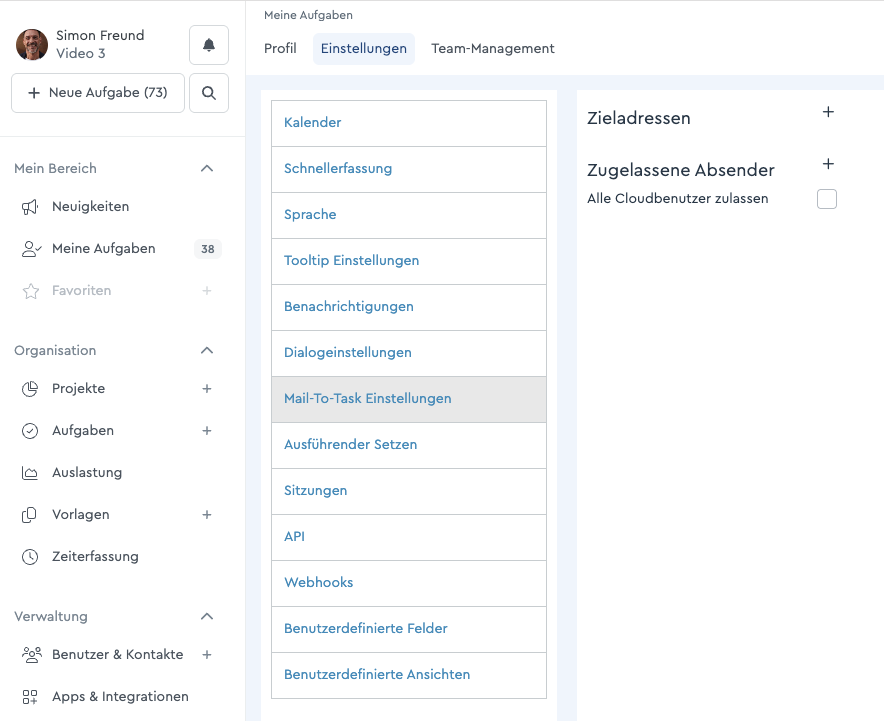Collapse the Verwaltung section
884x721 pixels.
pyautogui.click(x=207, y=617)
